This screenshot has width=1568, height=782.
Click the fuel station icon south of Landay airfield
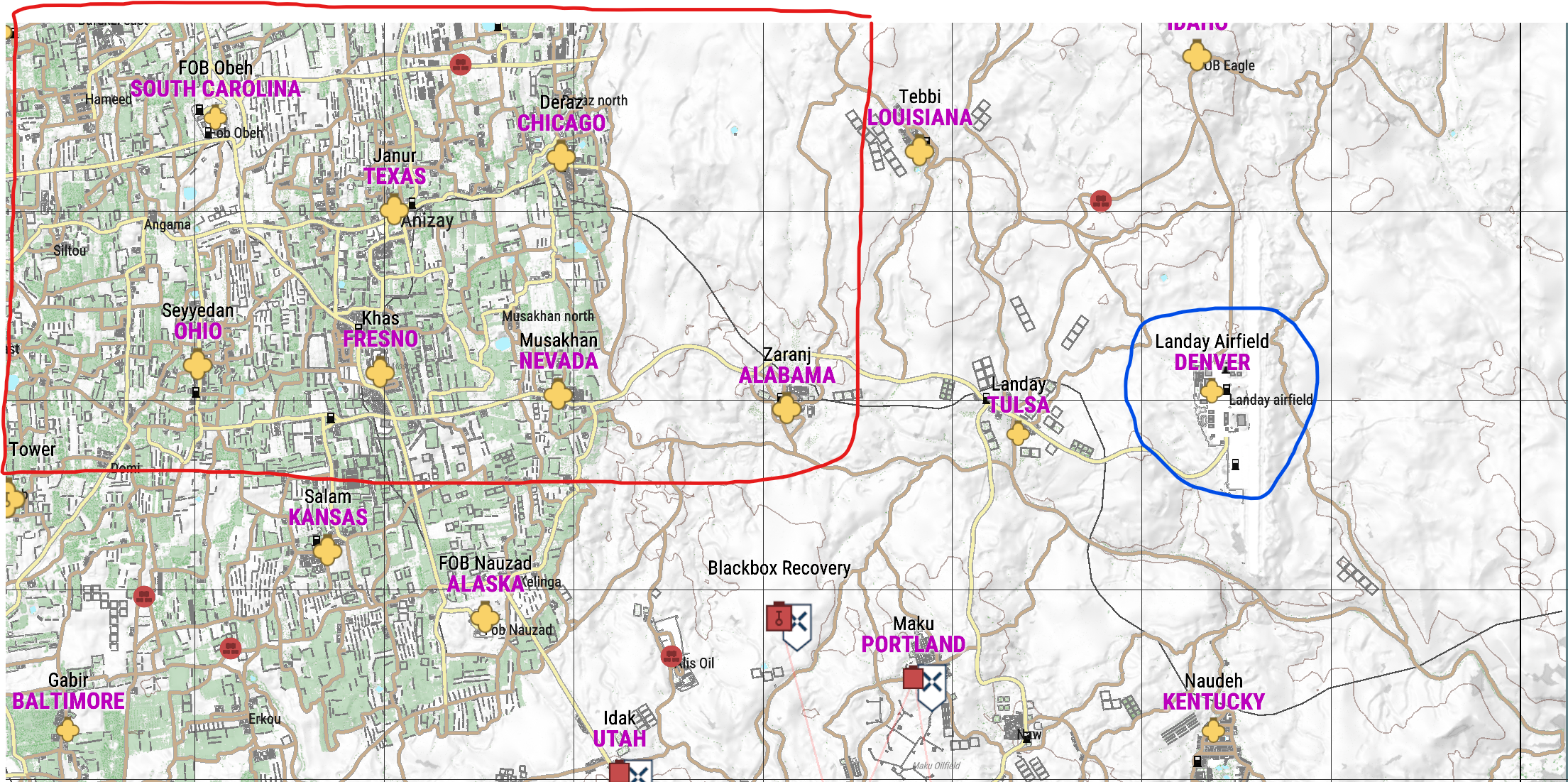coord(1235,465)
